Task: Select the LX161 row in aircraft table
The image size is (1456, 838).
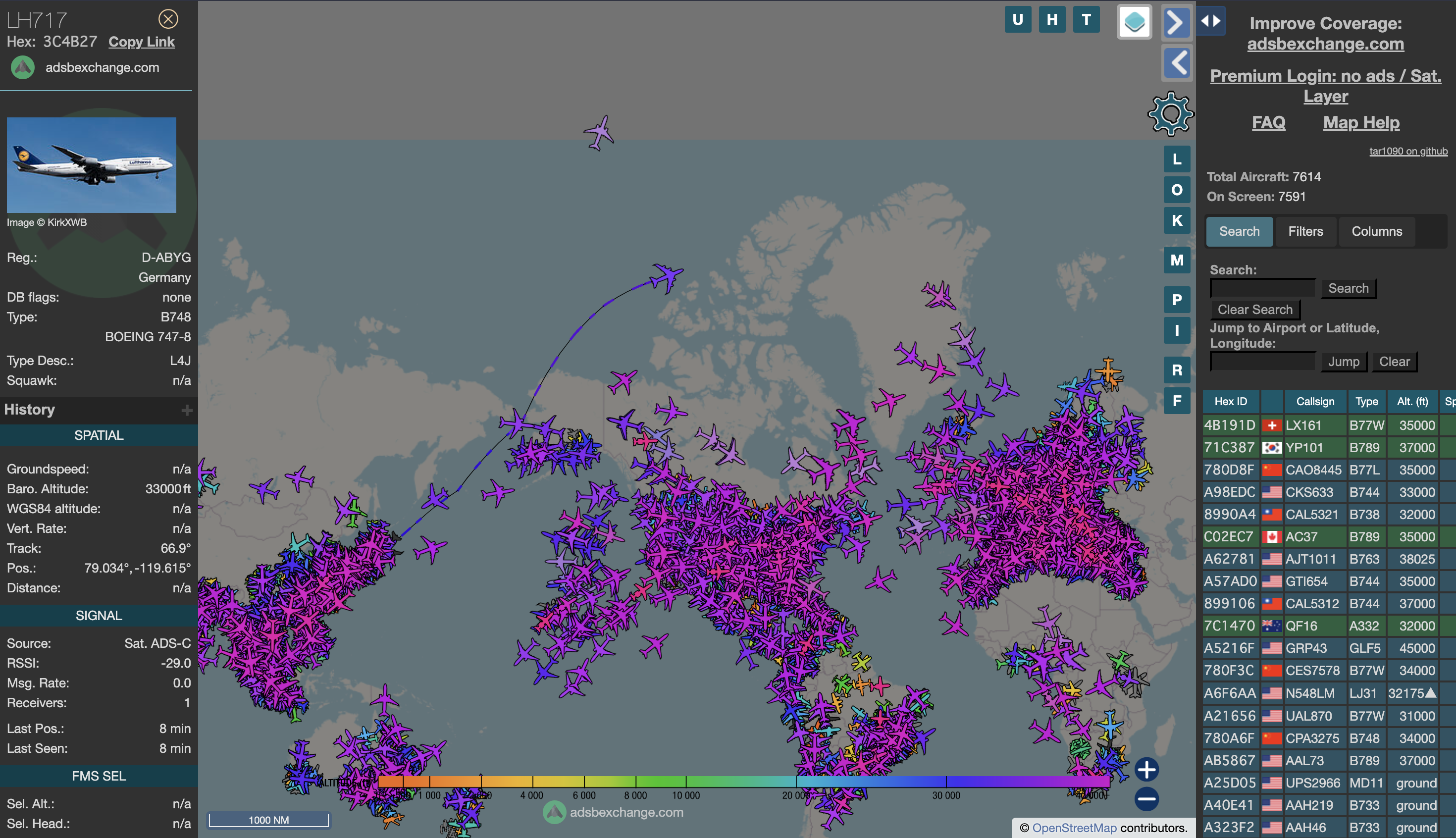Action: [1329, 425]
